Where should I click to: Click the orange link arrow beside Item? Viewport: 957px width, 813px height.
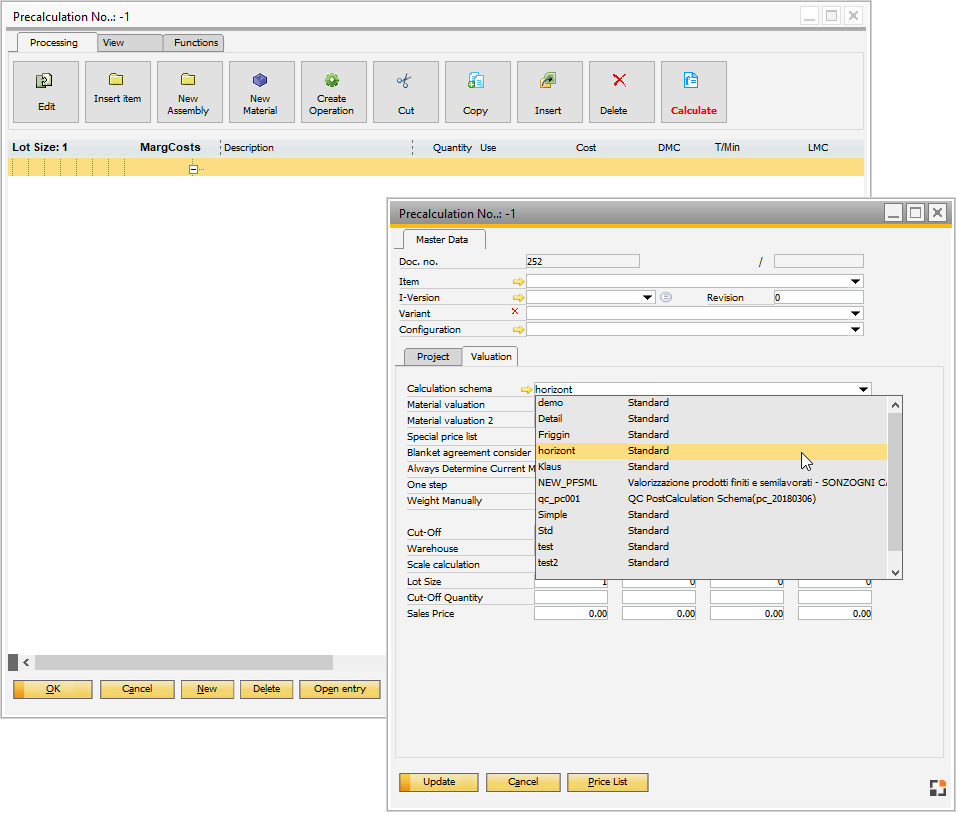[518, 281]
